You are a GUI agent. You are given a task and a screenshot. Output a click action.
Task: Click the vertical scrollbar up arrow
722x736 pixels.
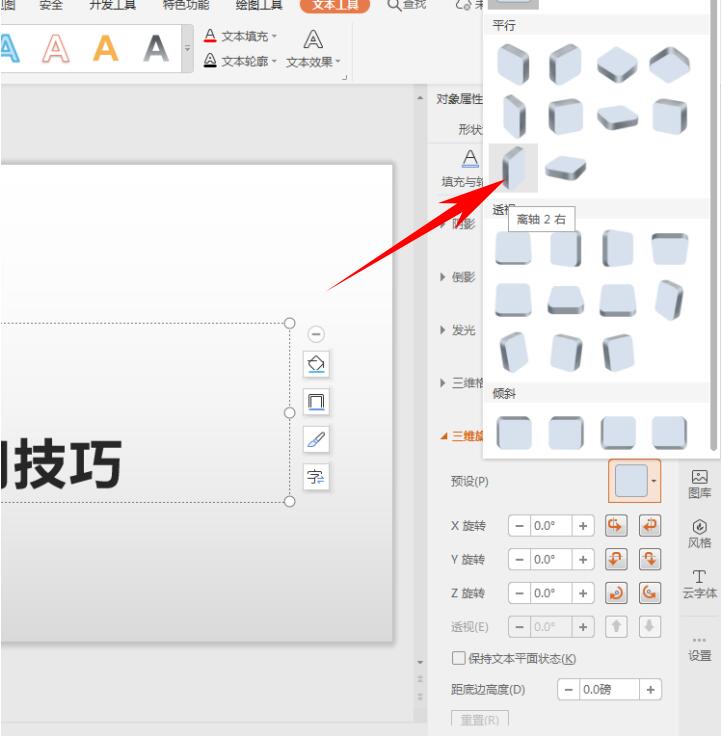(420, 98)
